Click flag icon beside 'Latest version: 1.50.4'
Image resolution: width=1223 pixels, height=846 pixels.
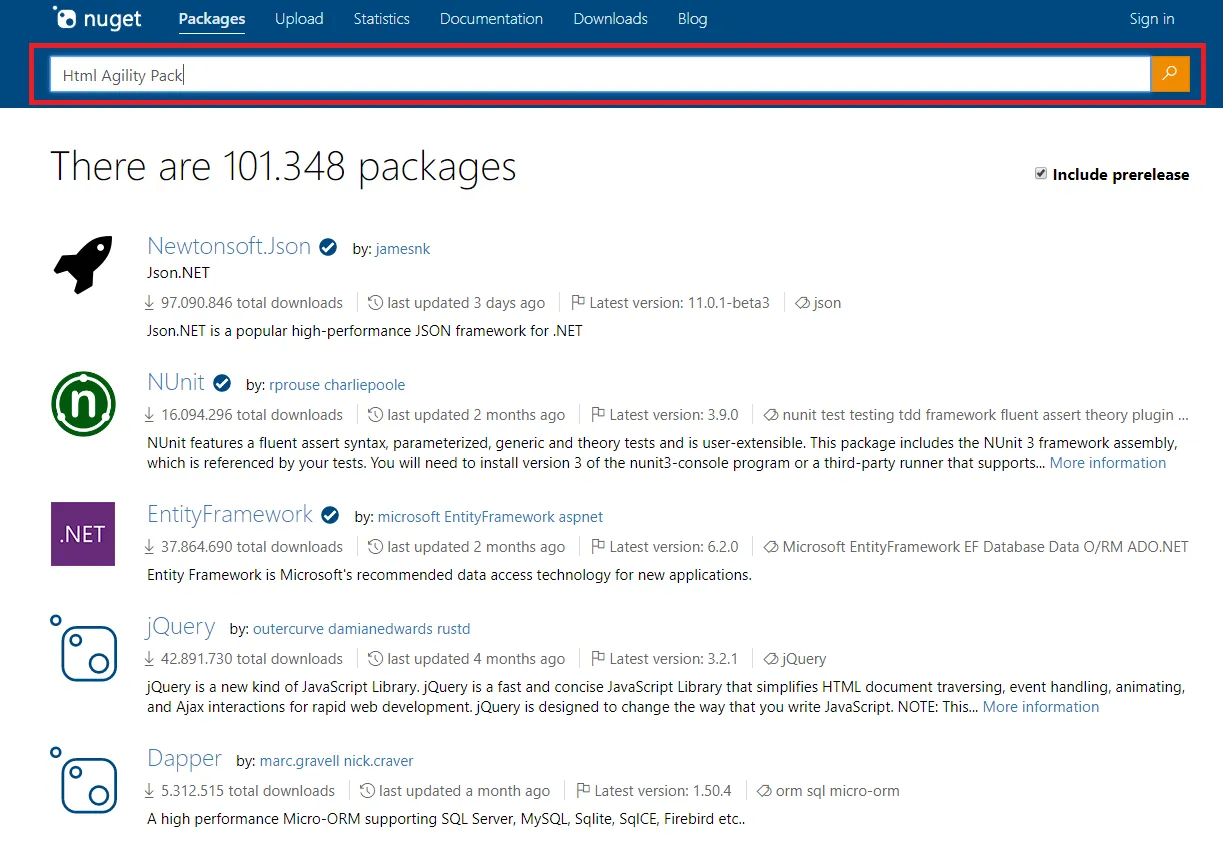583,791
